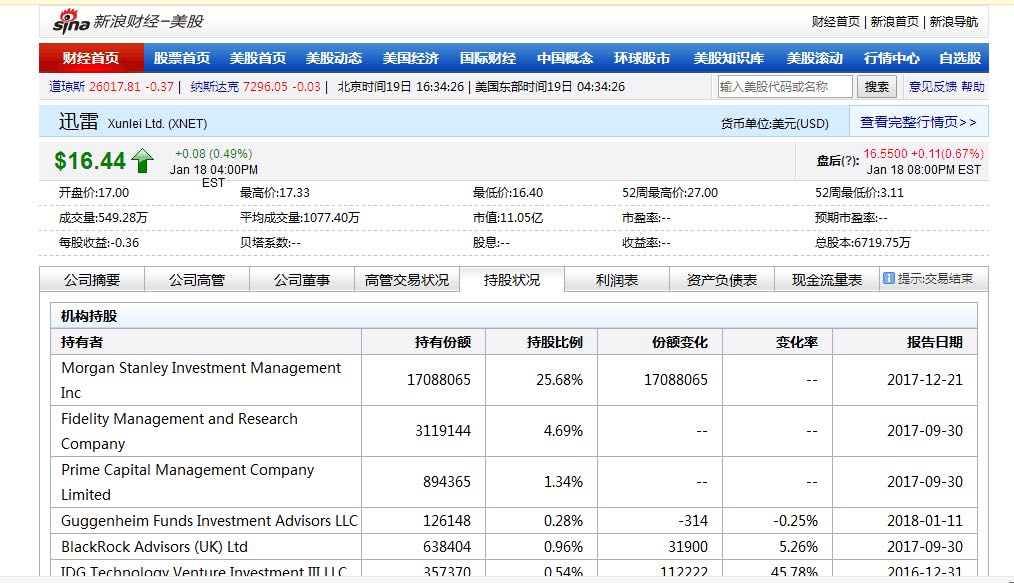Select the 高管交易状况 tab
Viewport: 1014px width, 583px height.
click(x=407, y=280)
